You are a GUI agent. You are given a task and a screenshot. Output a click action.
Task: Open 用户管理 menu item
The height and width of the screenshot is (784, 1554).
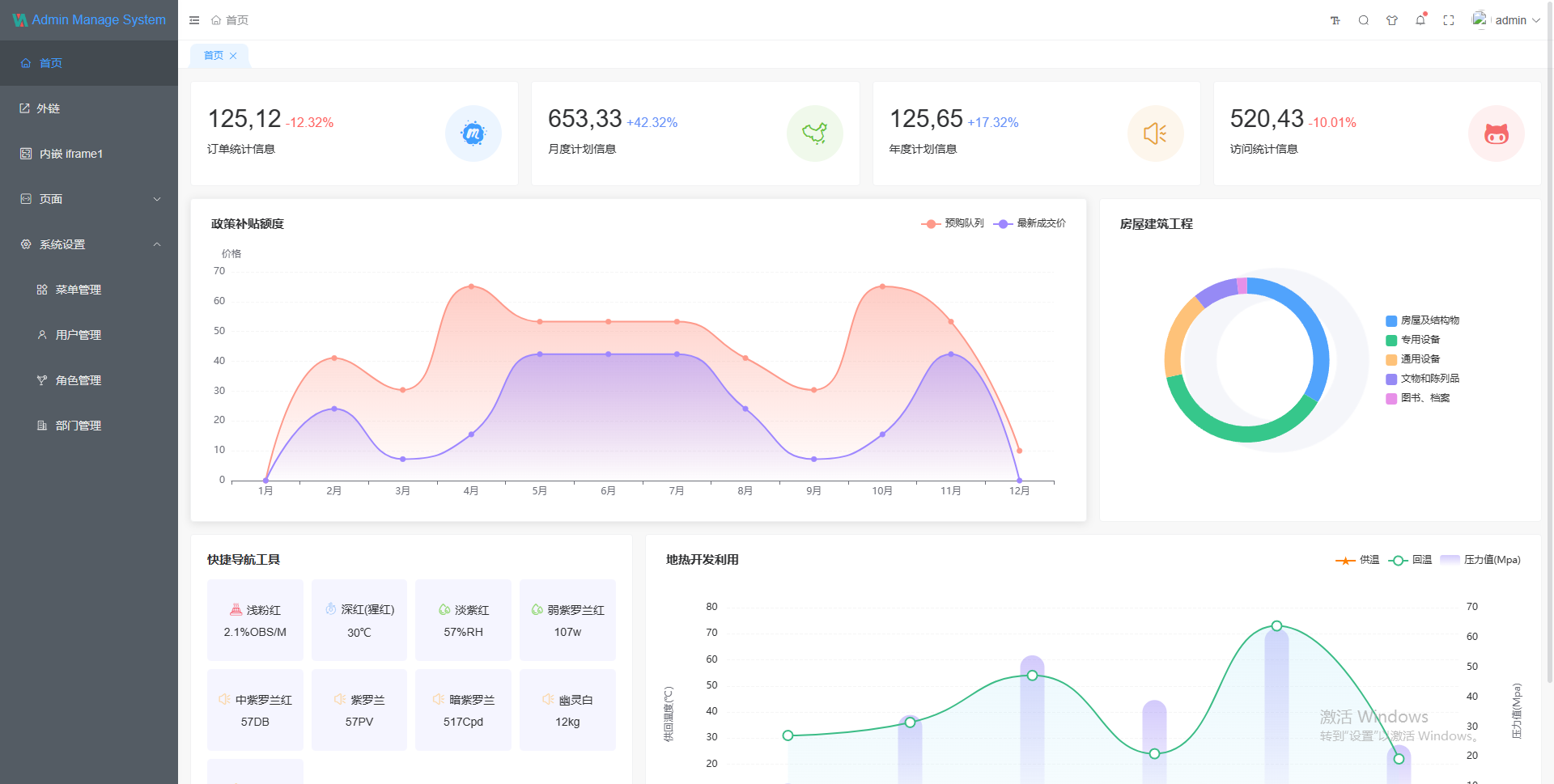[89, 335]
